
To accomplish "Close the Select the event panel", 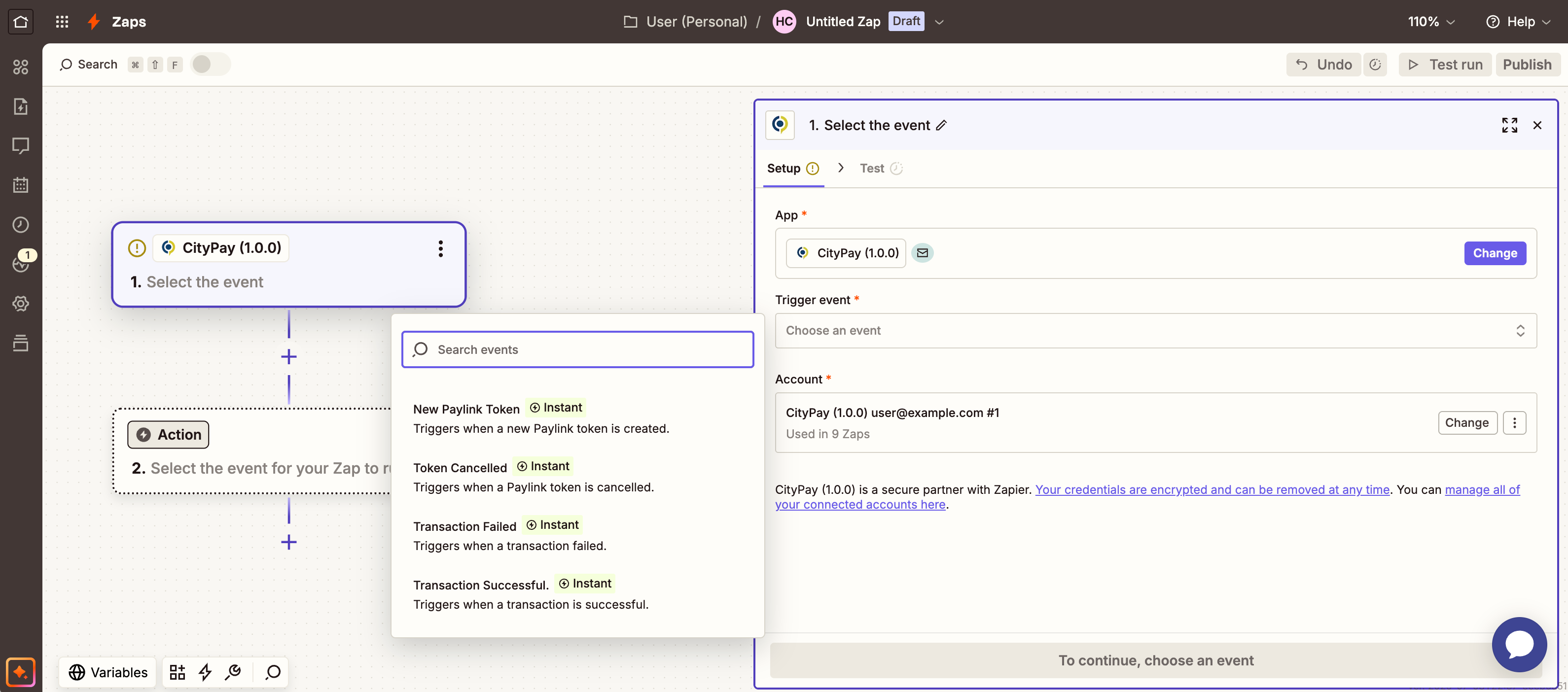I will (x=1537, y=125).
